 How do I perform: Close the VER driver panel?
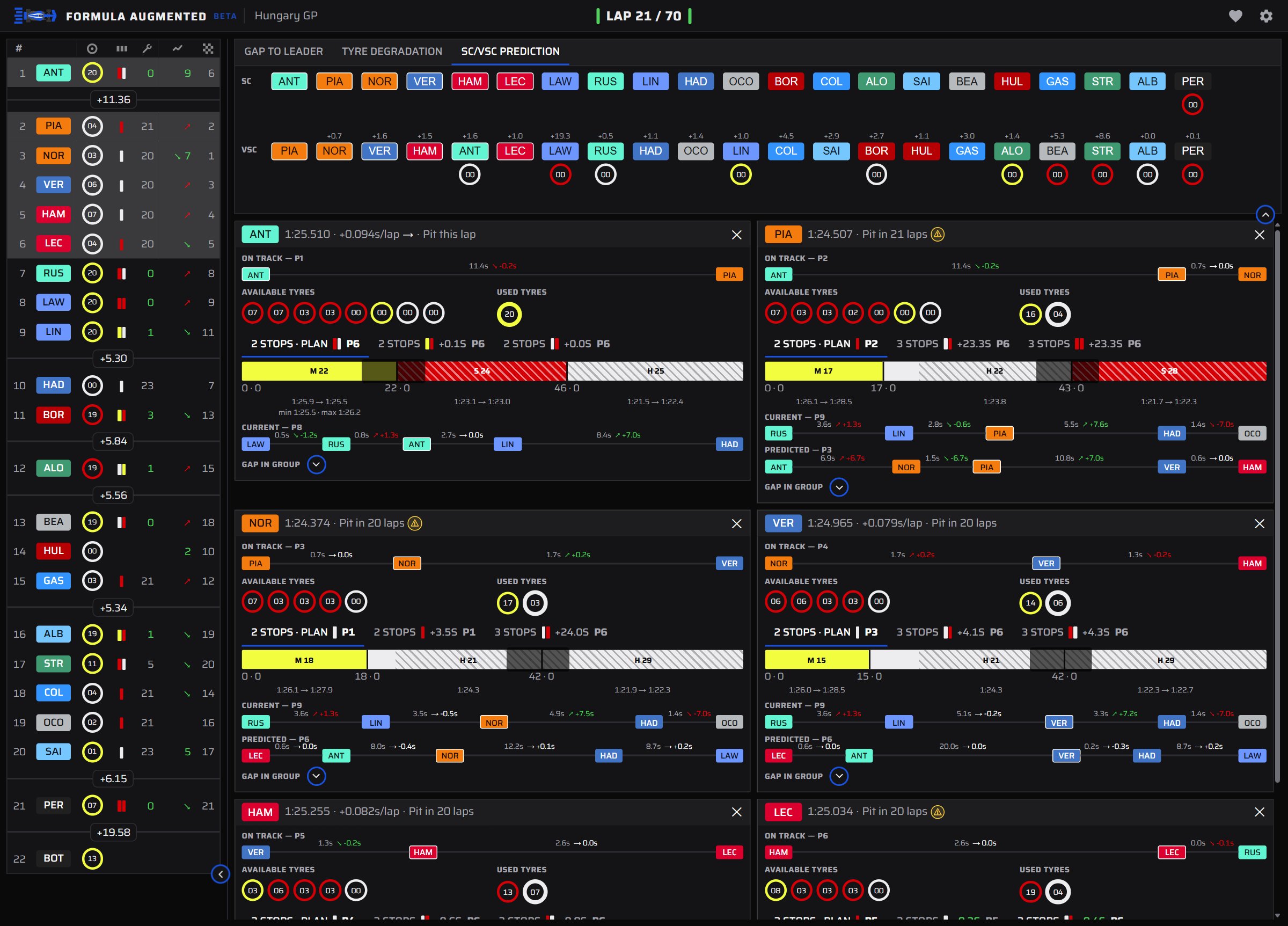pyautogui.click(x=1259, y=523)
